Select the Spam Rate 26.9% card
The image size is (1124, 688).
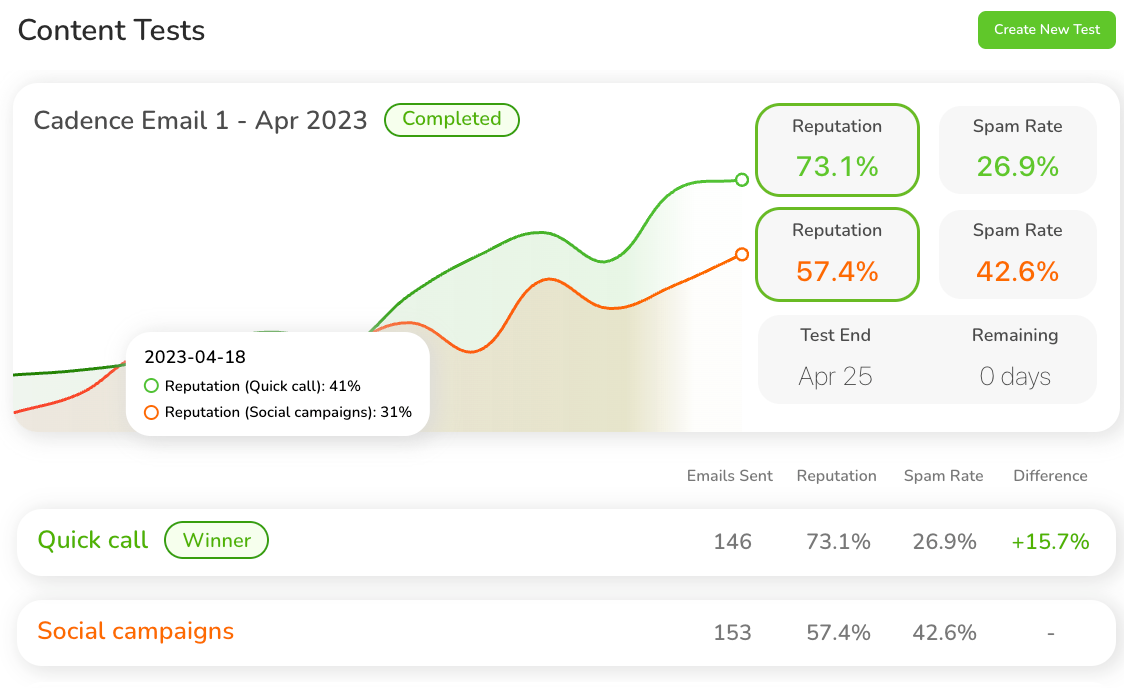[x=1017, y=150]
